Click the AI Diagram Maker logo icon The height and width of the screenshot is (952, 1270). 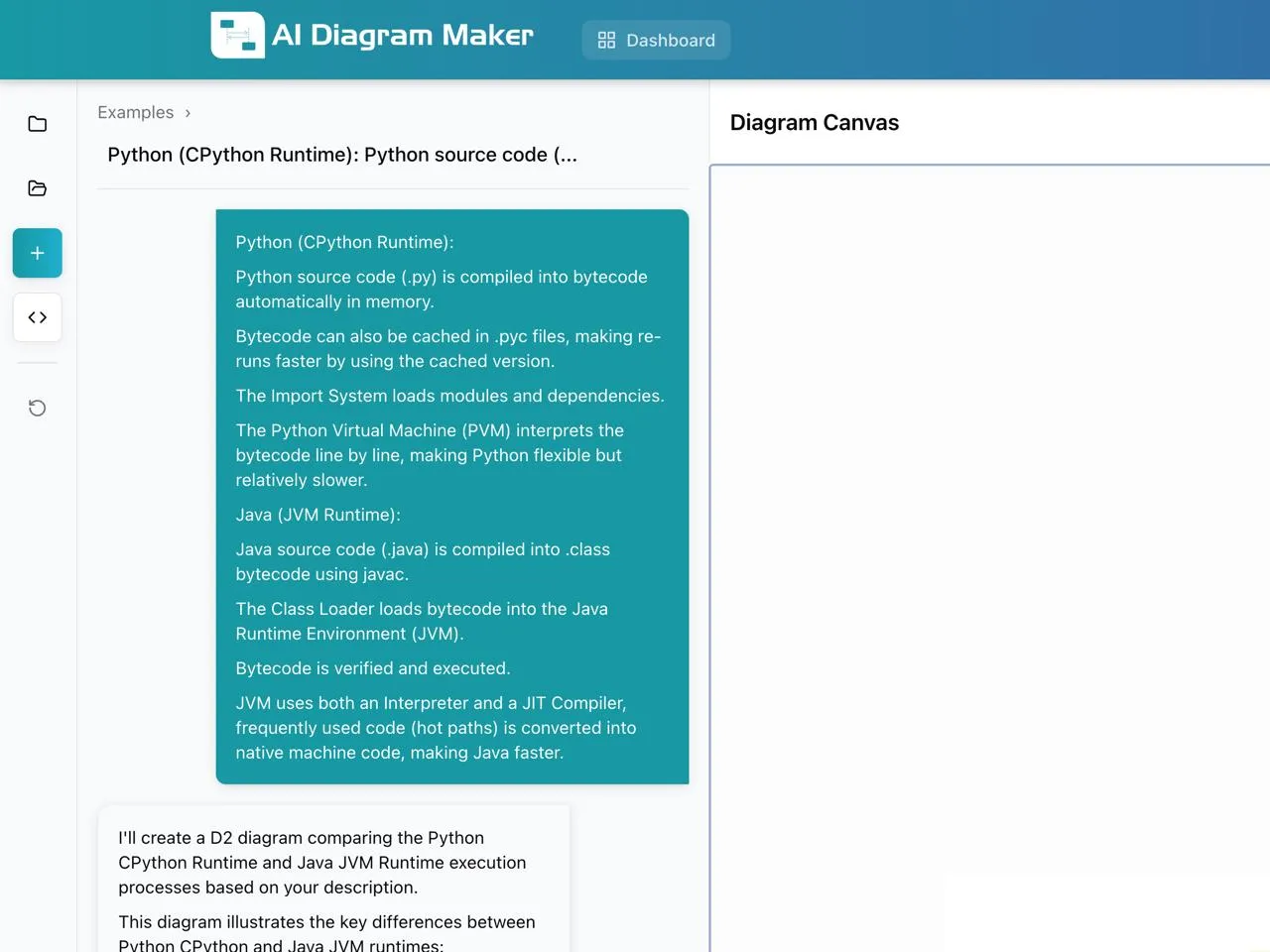coord(237,36)
